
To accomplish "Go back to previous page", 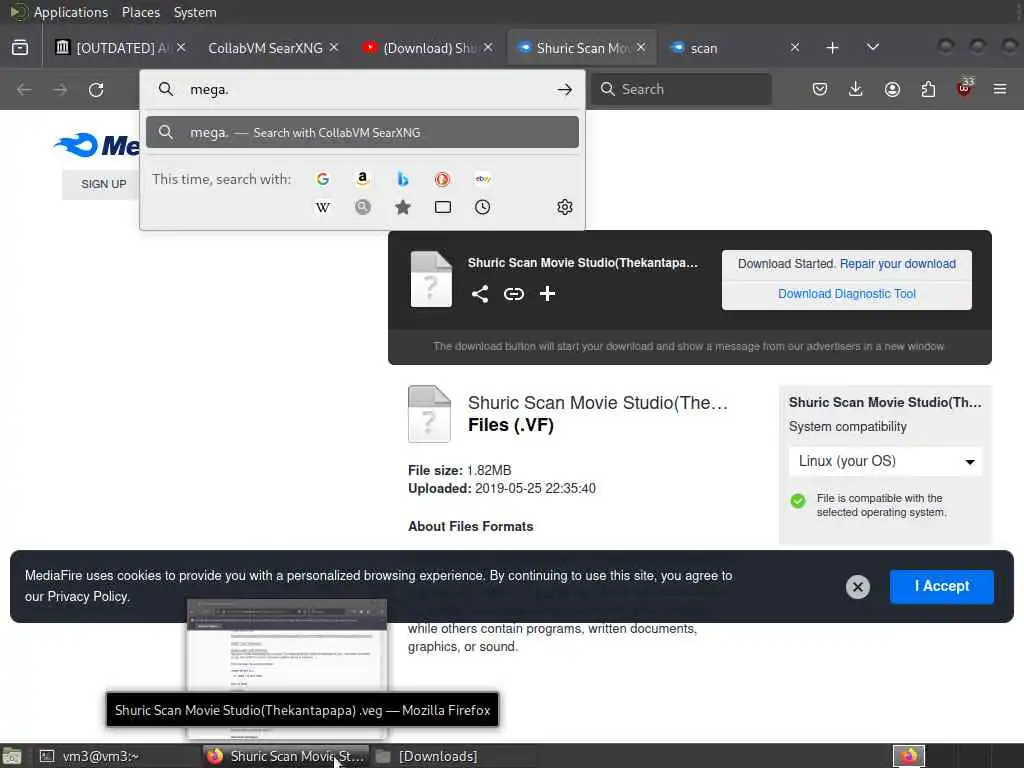I will coord(24,89).
